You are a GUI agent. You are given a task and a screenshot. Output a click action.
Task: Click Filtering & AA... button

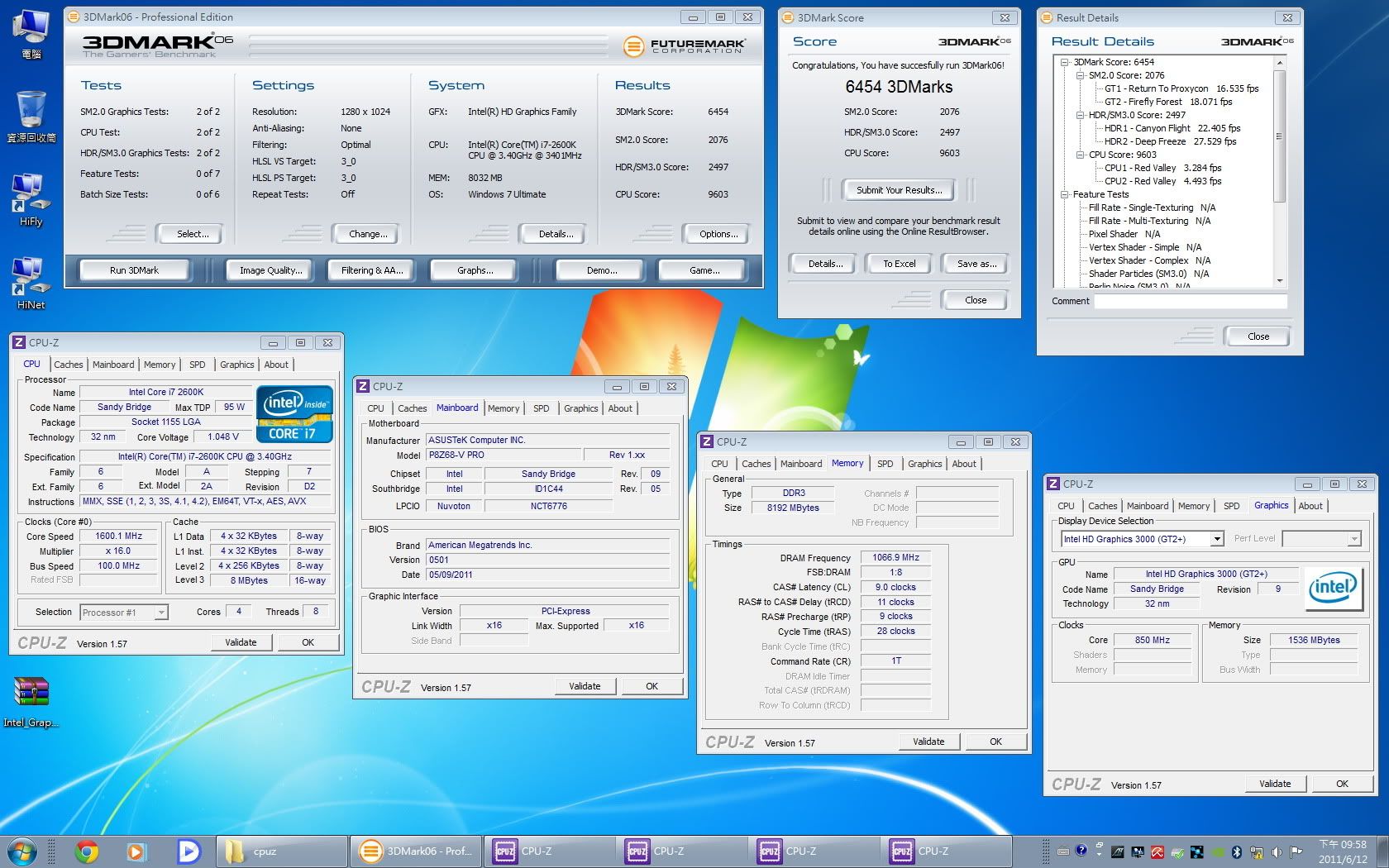pos(372,270)
